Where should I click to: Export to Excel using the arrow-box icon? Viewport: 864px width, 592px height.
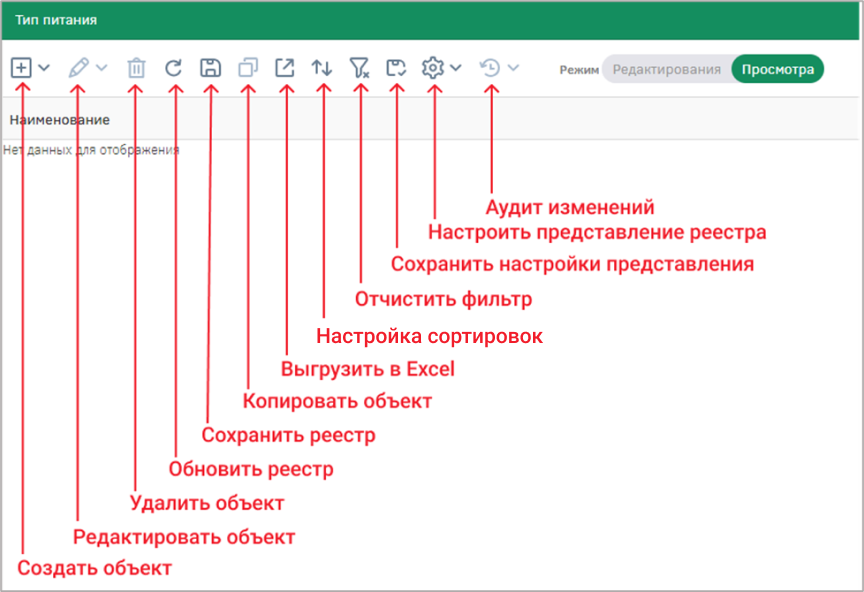pyautogui.click(x=285, y=68)
